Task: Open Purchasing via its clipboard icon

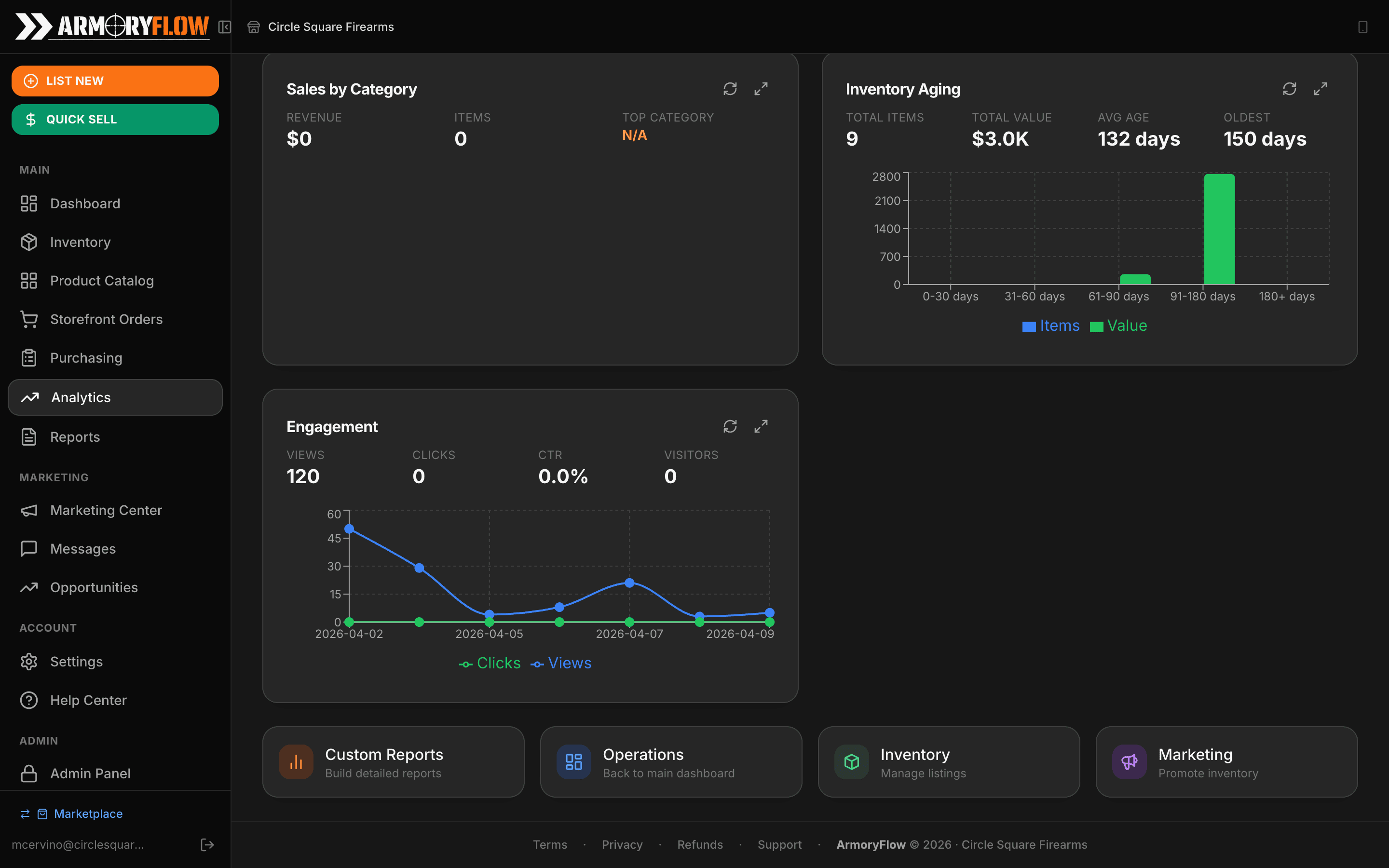Action: (x=29, y=358)
